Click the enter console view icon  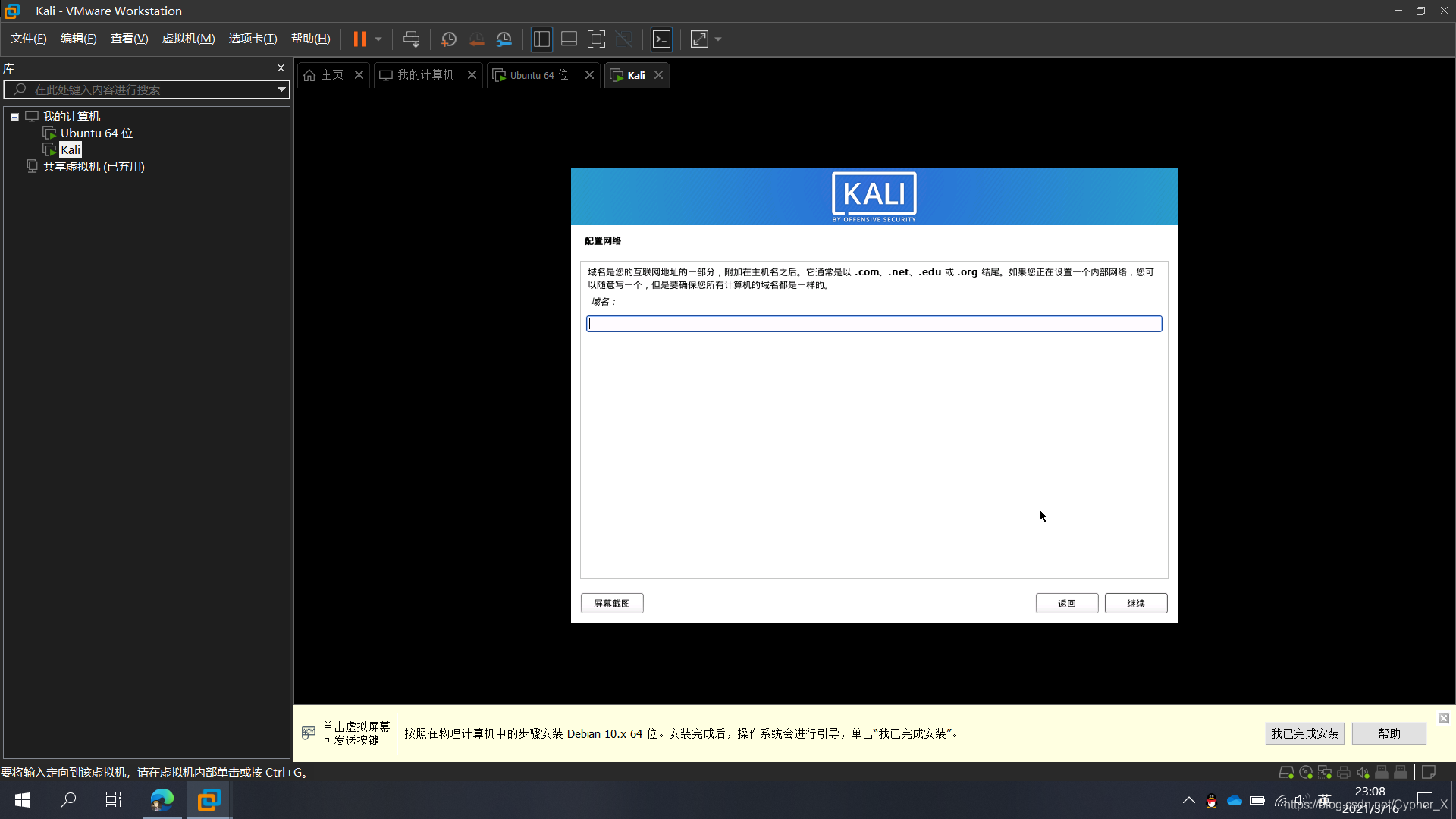coord(661,39)
